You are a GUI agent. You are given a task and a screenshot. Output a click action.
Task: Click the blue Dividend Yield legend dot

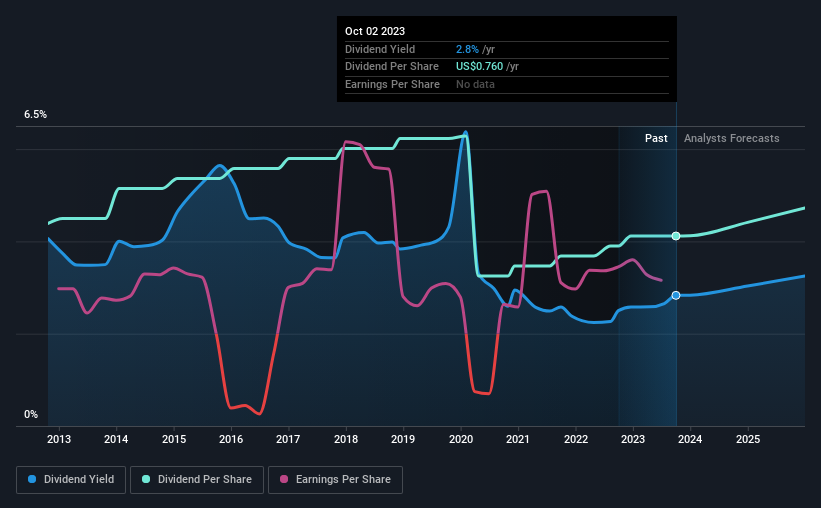(32, 479)
